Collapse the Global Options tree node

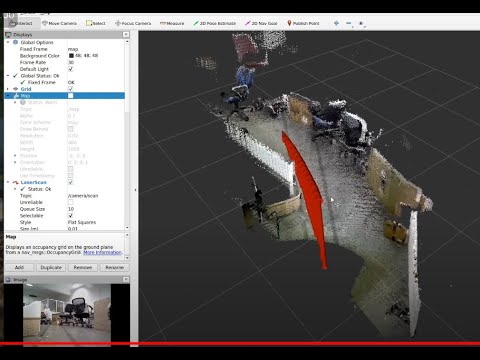[8, 42]
